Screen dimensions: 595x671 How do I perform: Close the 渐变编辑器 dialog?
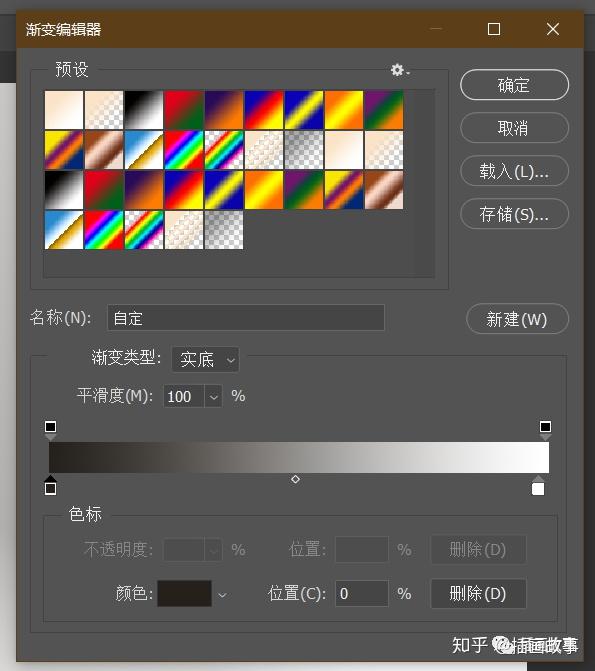pyautogui.click(x=553, y=29)
